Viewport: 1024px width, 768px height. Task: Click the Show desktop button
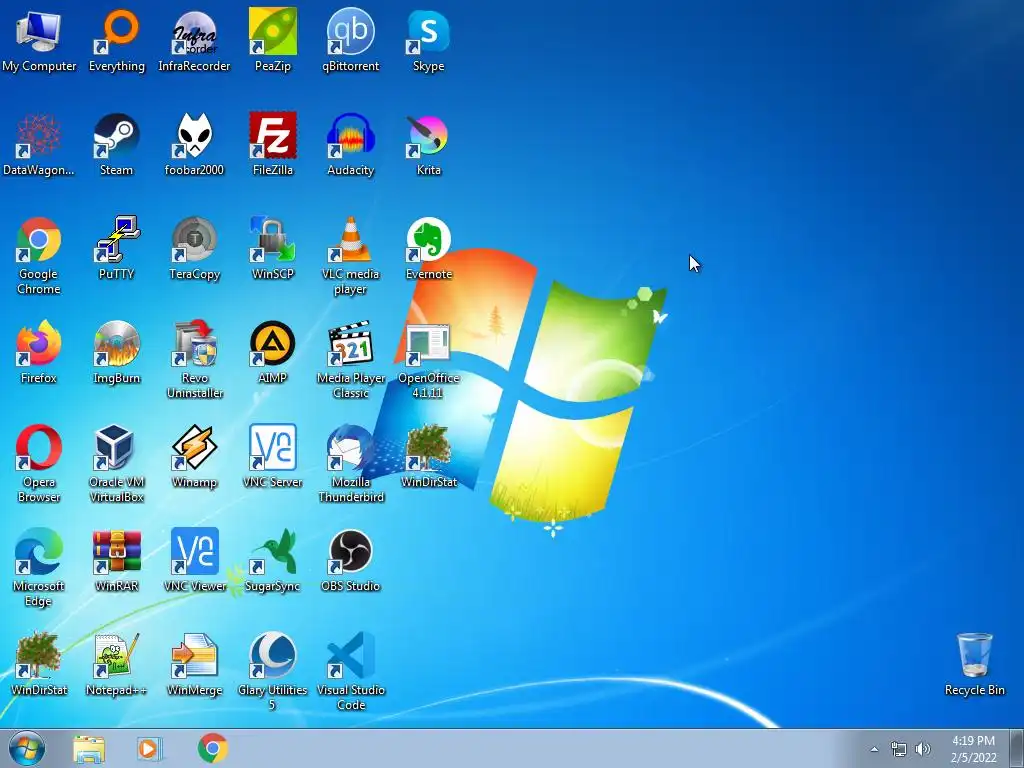[x=1016, y=748]
